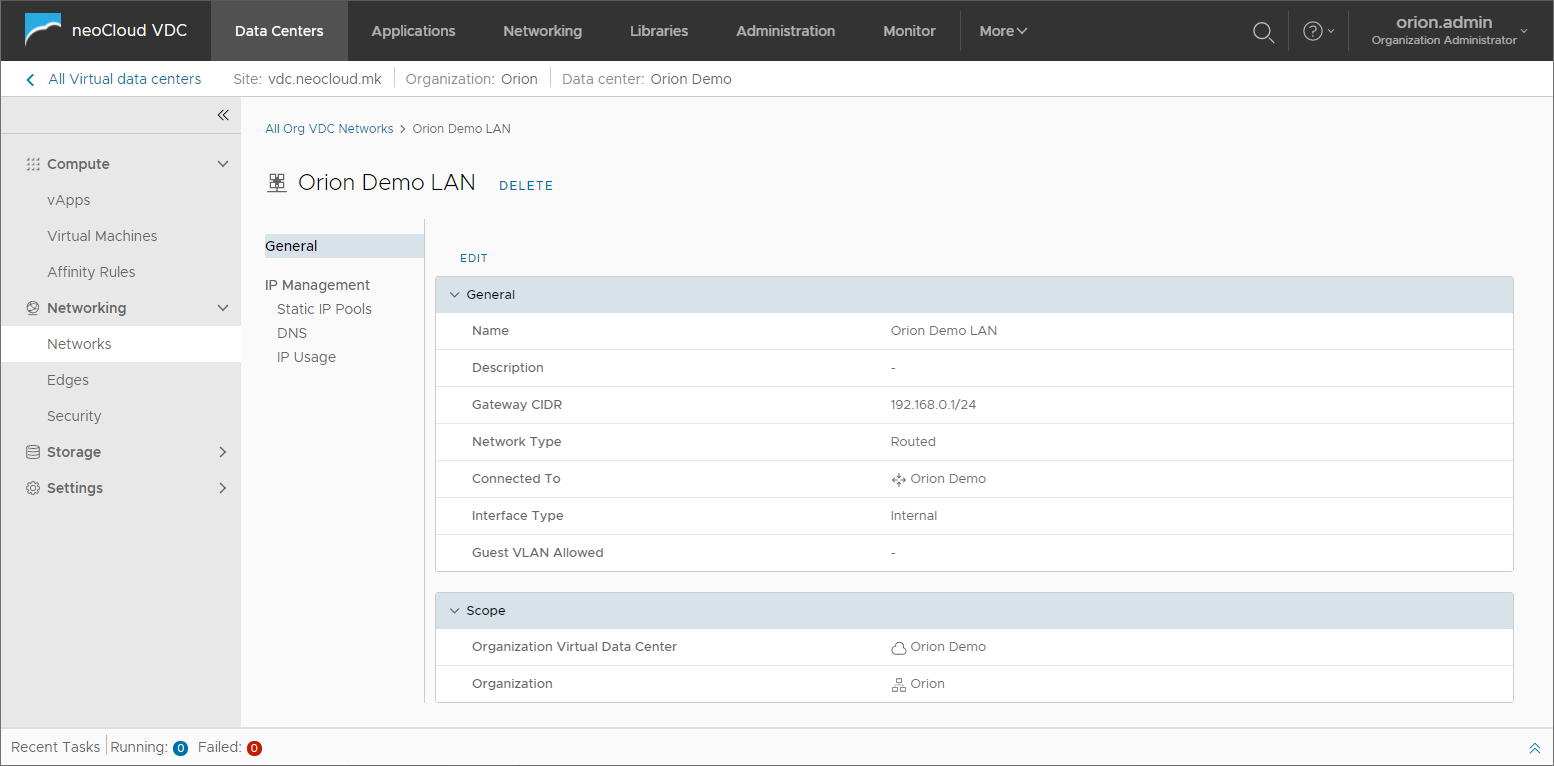Click the Guest VLAN Allowed label

538,553
